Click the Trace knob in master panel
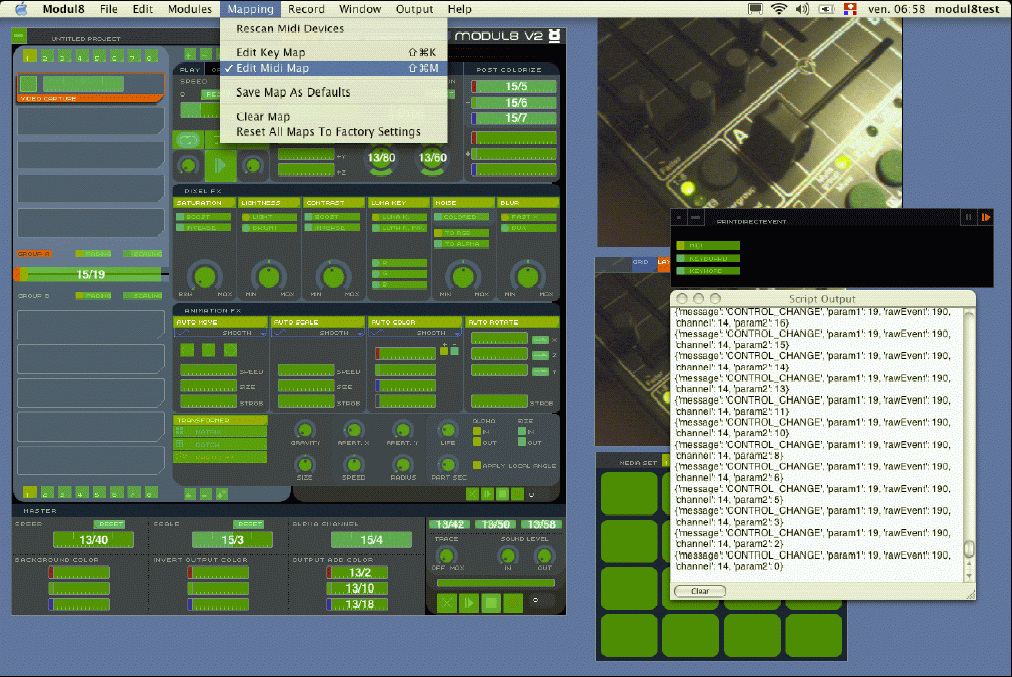Viewport: 1012px width, 677px height. (x=446, y=554)
